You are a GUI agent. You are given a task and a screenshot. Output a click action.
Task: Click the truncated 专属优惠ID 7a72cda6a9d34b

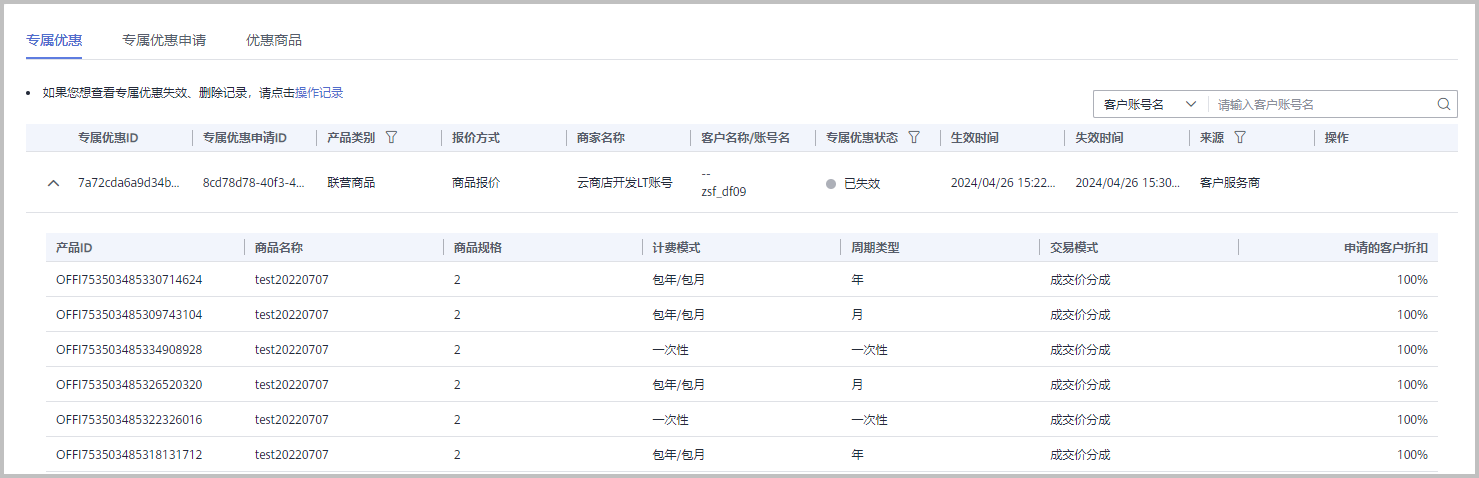pos(129,183)
